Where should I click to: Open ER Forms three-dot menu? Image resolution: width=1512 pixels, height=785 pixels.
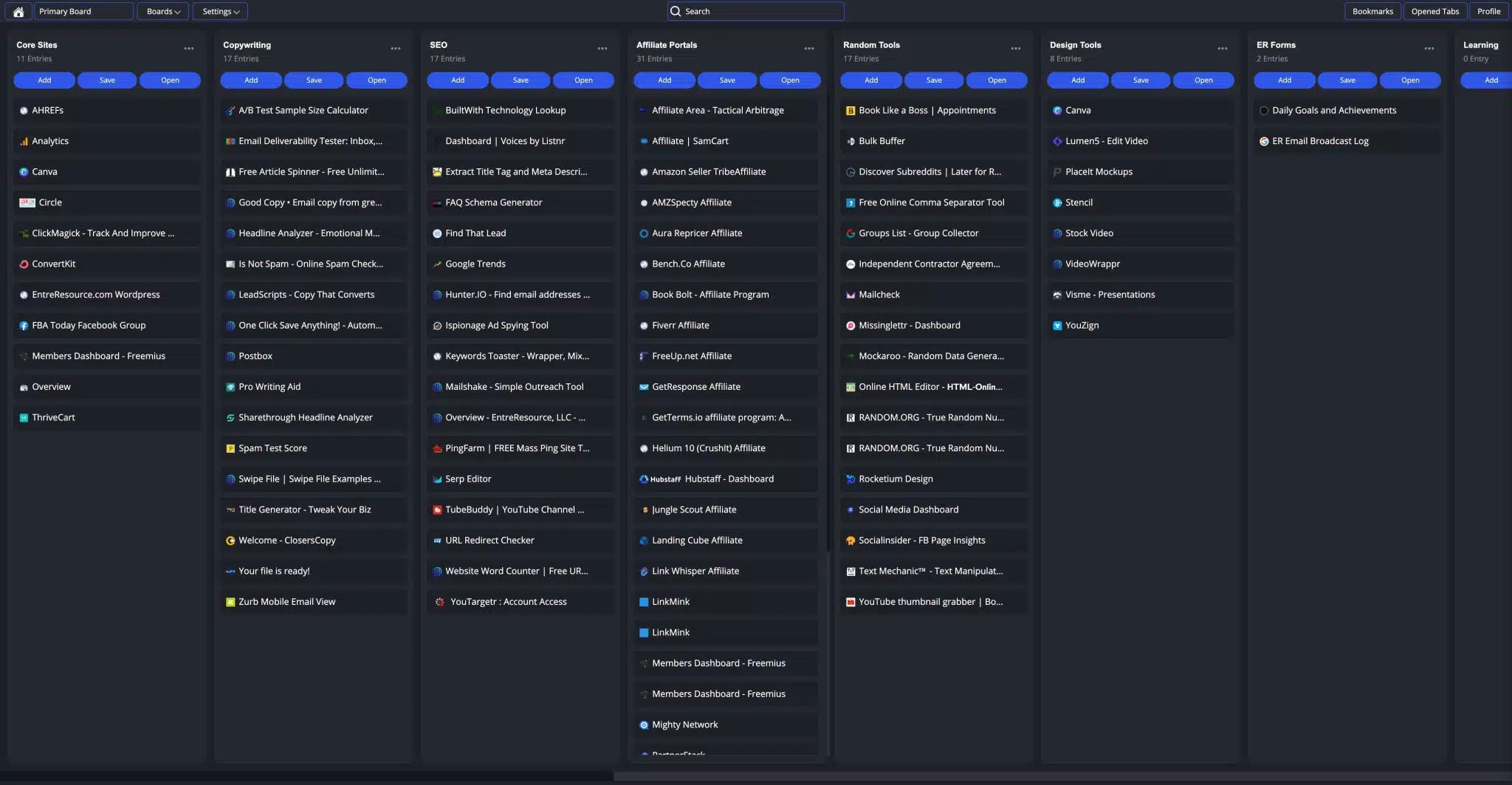point(1429,48)
